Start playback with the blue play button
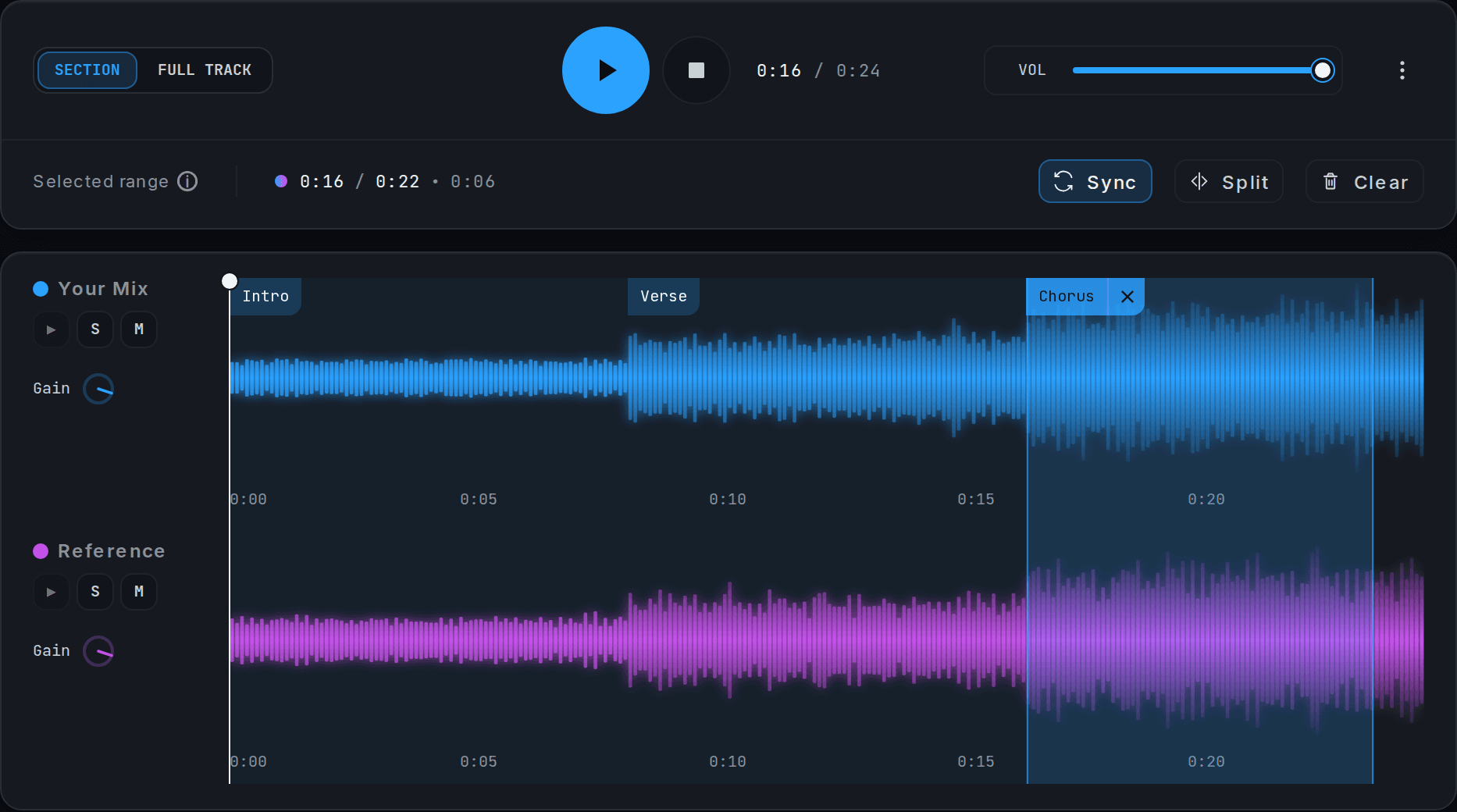1457x812 pixels. (606, 70)
